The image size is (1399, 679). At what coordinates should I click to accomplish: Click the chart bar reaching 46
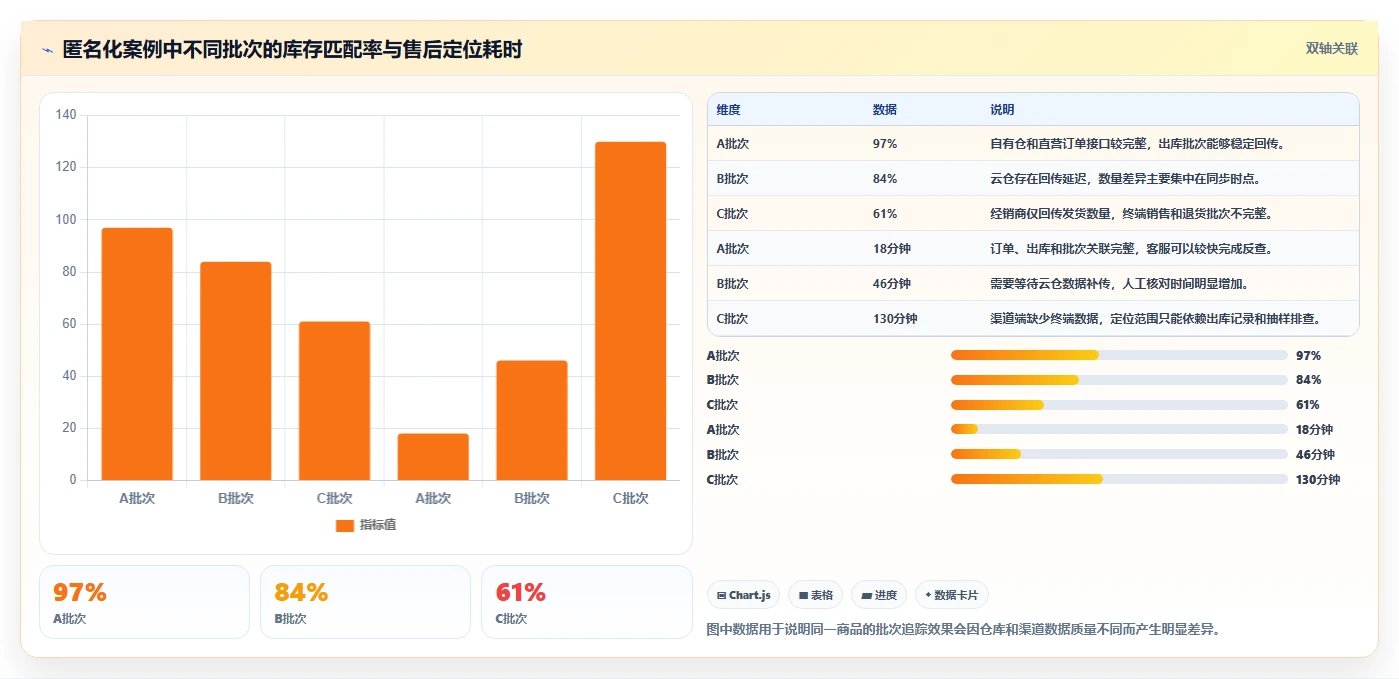tap(531, 420)
